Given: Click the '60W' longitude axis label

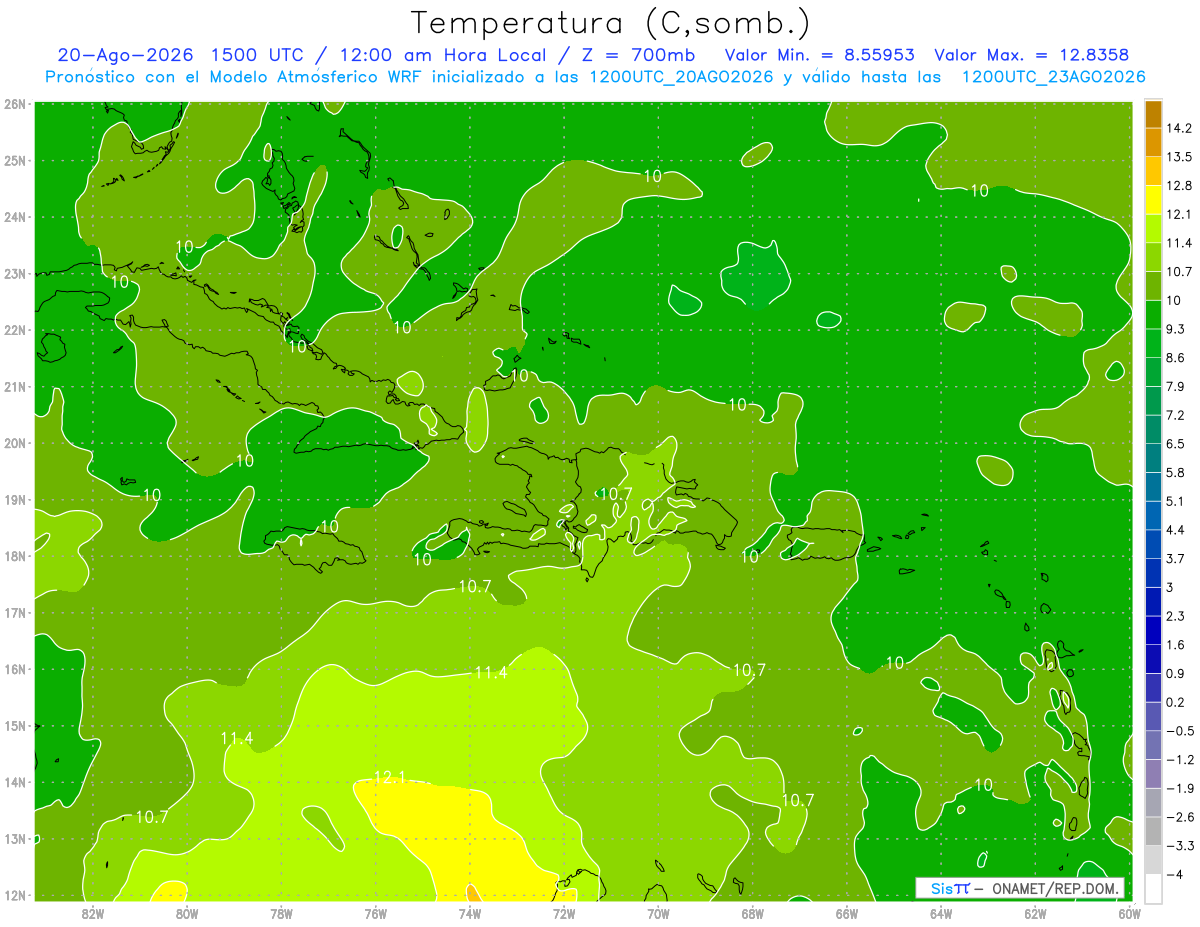Looking at the screenshot, I should [x=1129, y=912].
